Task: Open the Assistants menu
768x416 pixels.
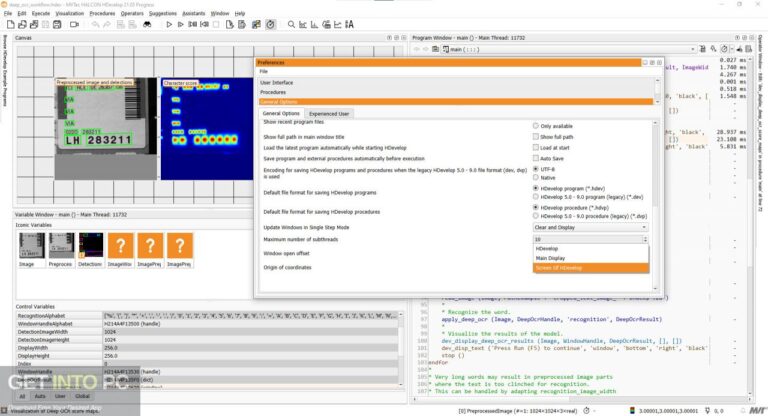Action: point(193,13)
